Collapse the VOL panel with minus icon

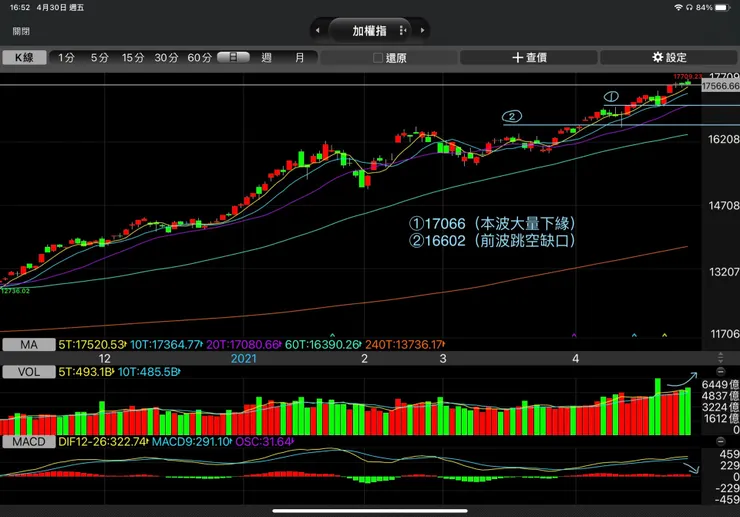click(720, 371)
